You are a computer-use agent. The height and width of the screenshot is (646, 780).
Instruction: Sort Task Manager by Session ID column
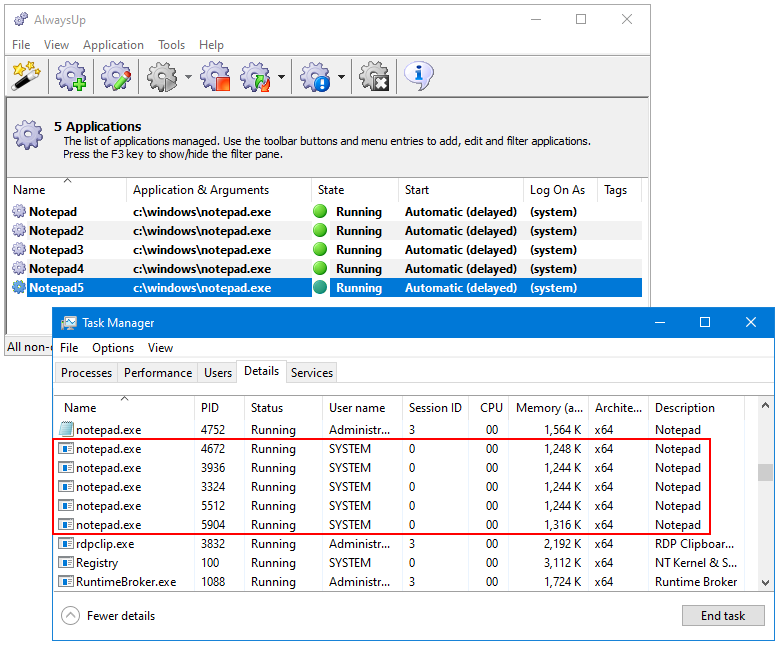(435, 408)
